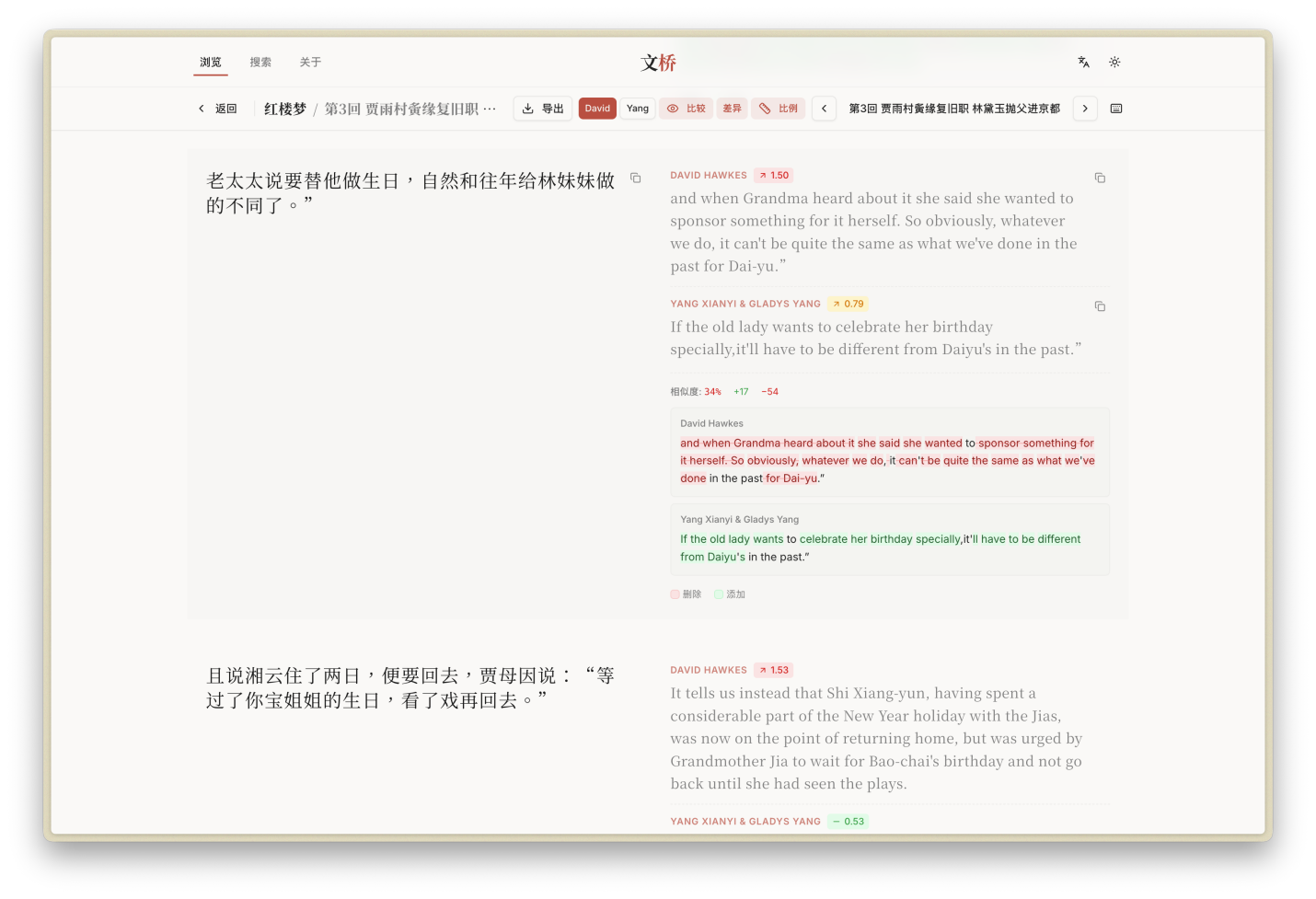Toggle the 比例 ratio display
Screen dimensions: 1316x899
pos(779,109)
